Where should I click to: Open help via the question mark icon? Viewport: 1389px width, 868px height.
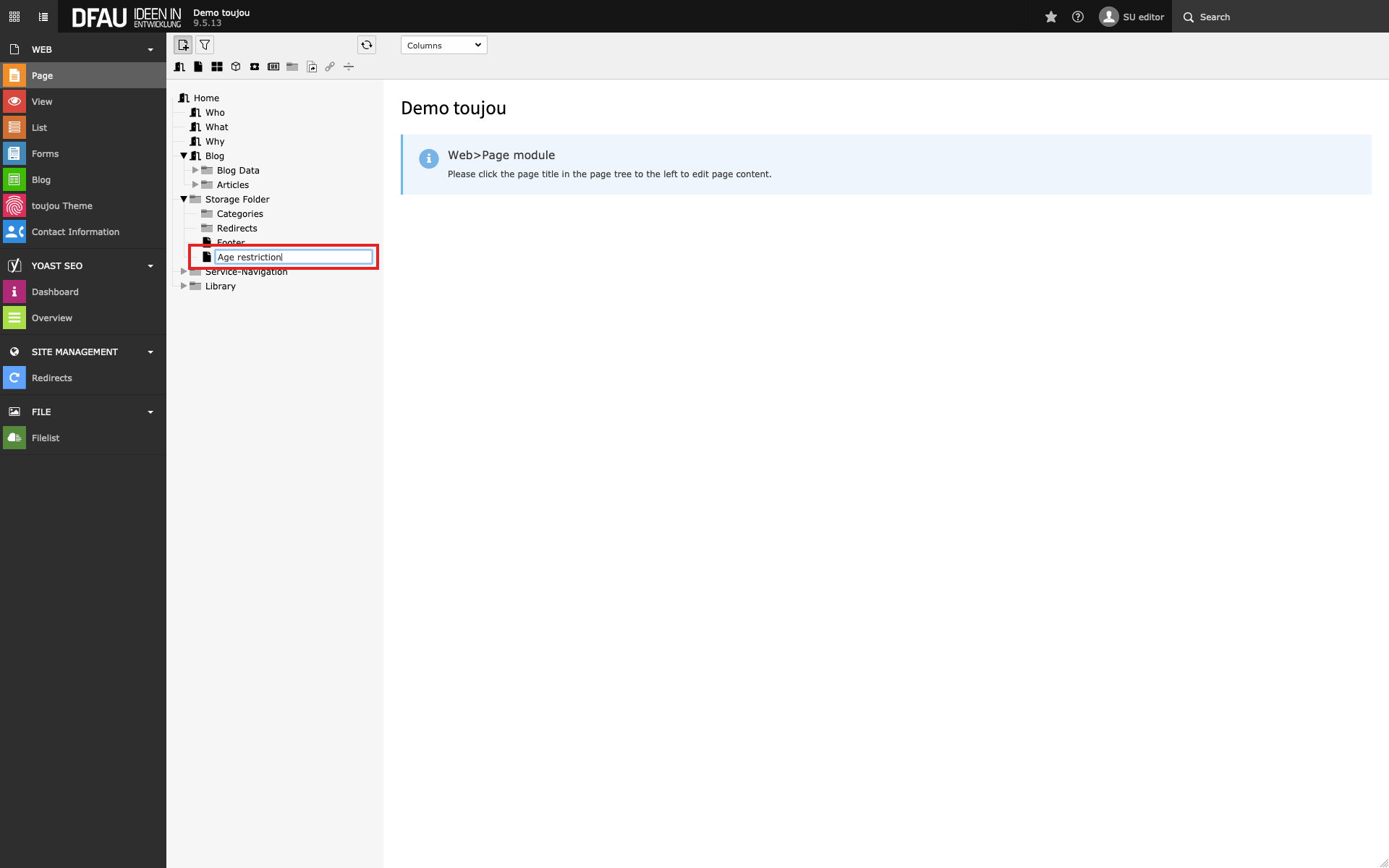point(1078,17)
